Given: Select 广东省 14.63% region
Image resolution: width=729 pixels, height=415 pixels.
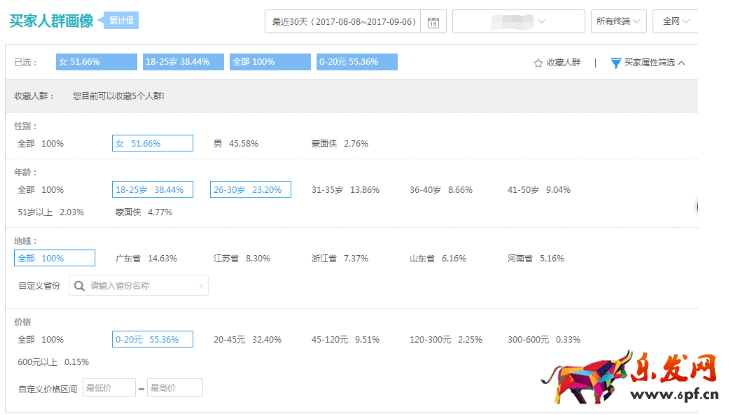Looking at the screenshot, I should click(146, 258).
